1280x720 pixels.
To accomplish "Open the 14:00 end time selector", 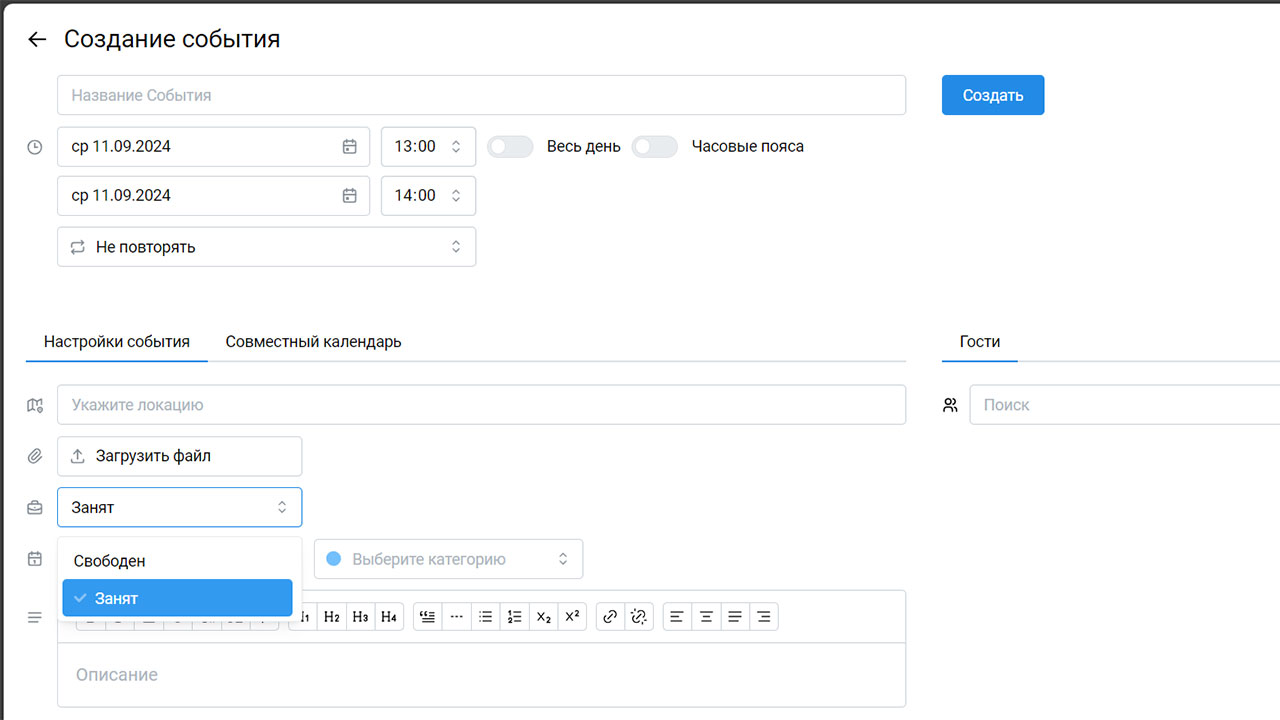I will click(x=429, y=196).
